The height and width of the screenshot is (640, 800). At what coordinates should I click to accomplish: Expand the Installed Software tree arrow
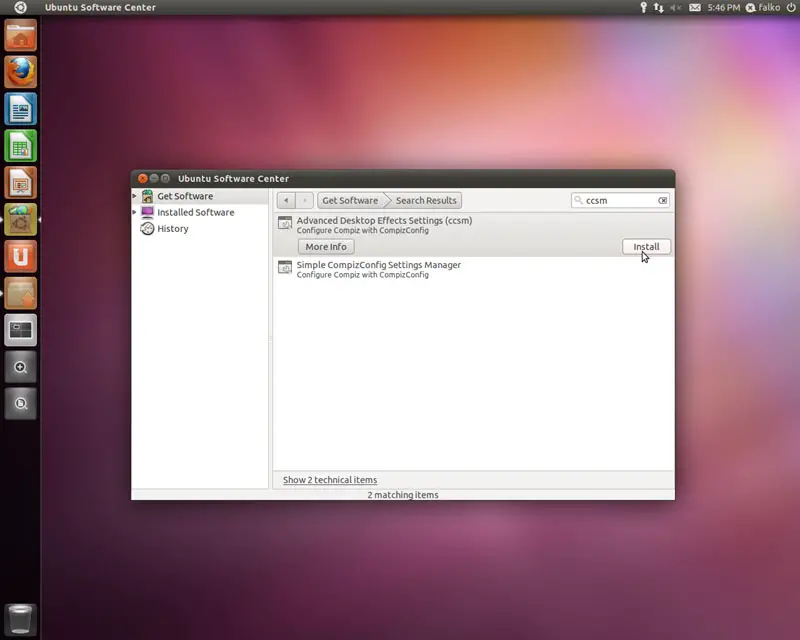click(135, 212)
